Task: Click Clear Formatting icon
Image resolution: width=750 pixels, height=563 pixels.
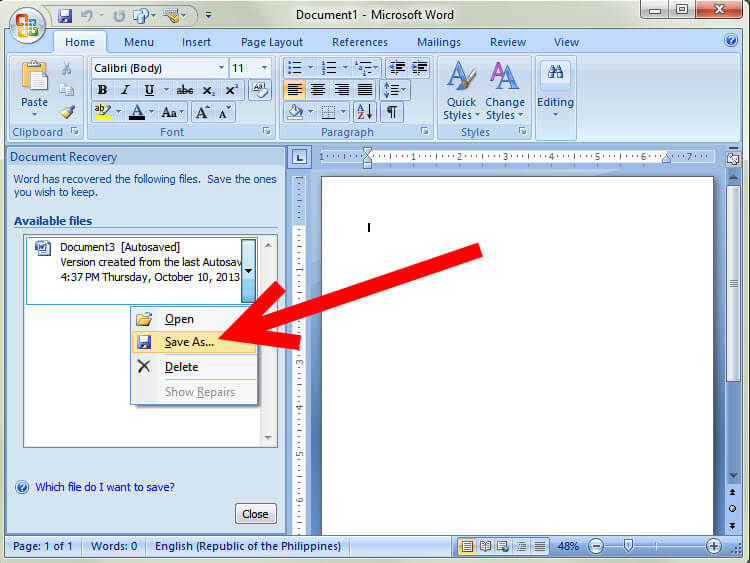Action: (x=260, y=90)
